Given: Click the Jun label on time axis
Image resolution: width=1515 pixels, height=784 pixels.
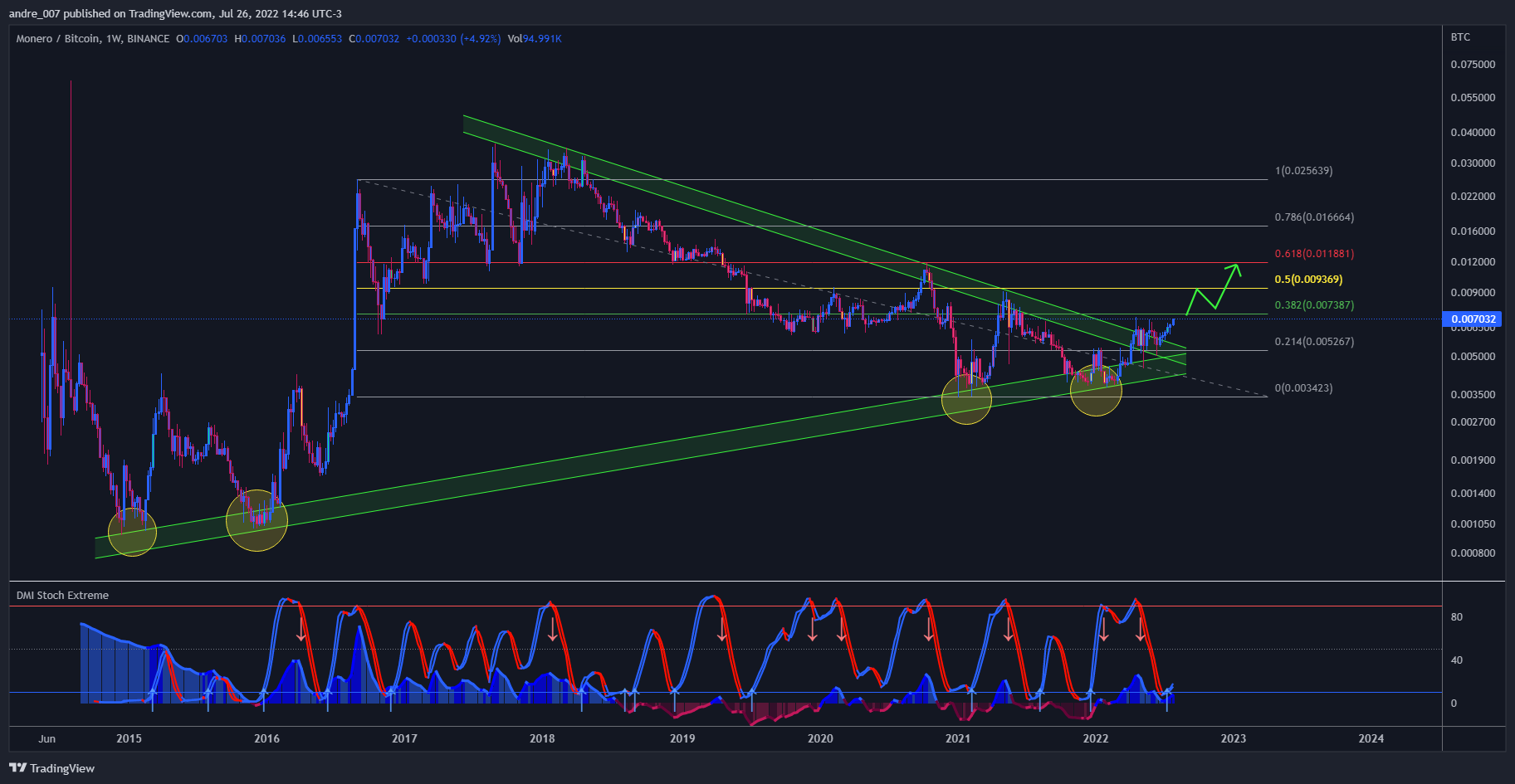Looking at the screenshot, I should pos(47,738).
